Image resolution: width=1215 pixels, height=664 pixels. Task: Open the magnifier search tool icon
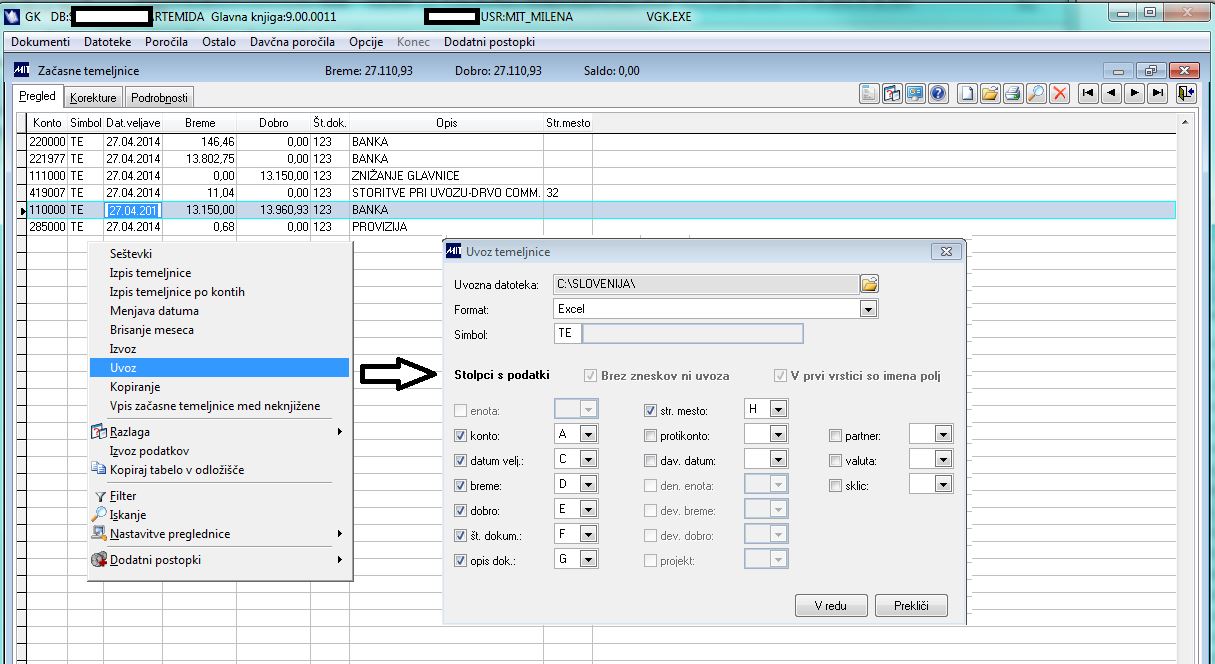tap(1036, 94)
